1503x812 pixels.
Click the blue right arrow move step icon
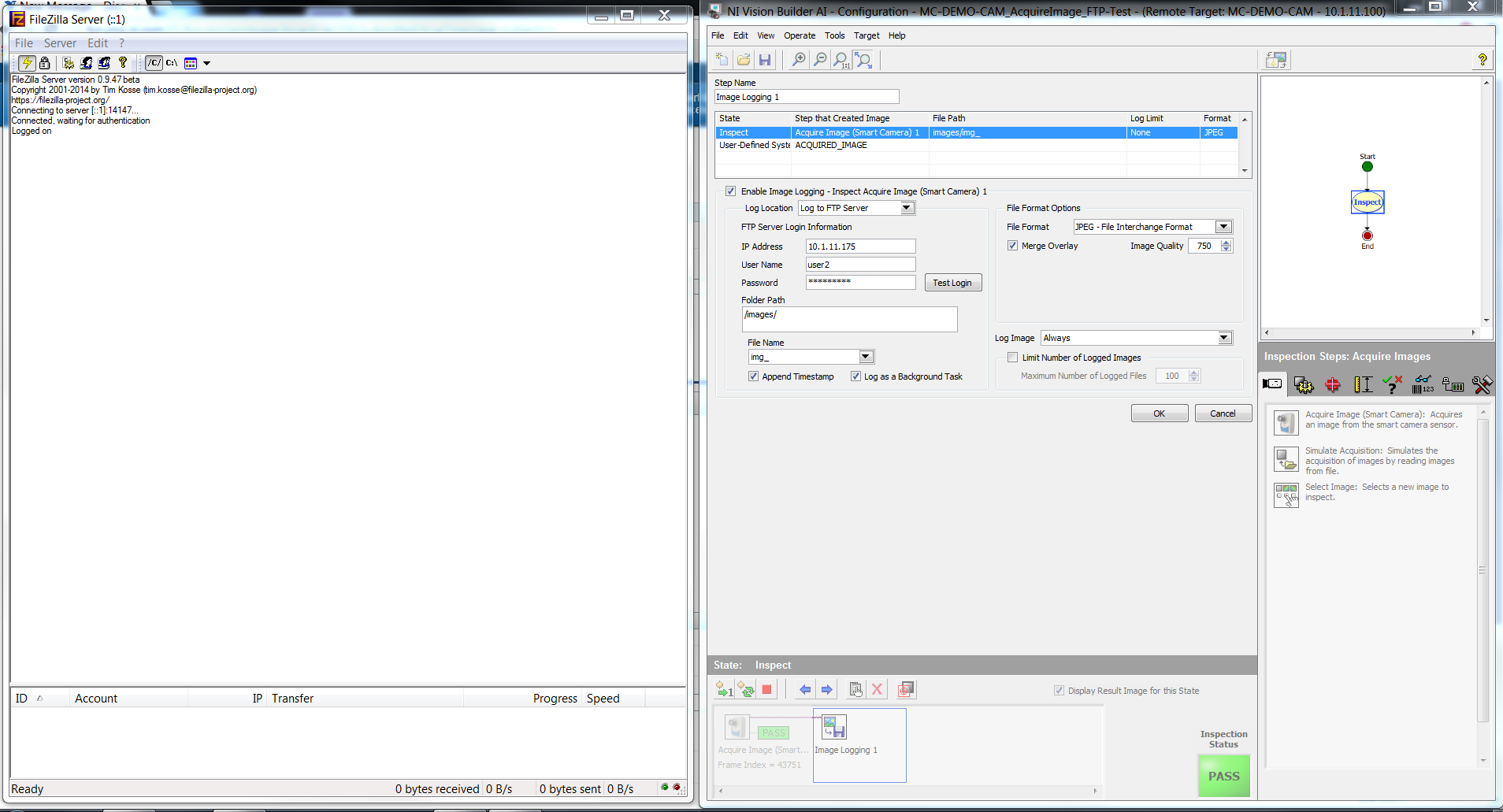826,690
